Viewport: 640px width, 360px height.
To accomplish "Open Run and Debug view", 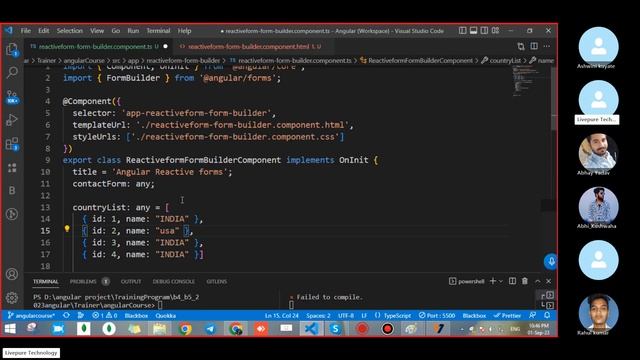I will [12, 120].
